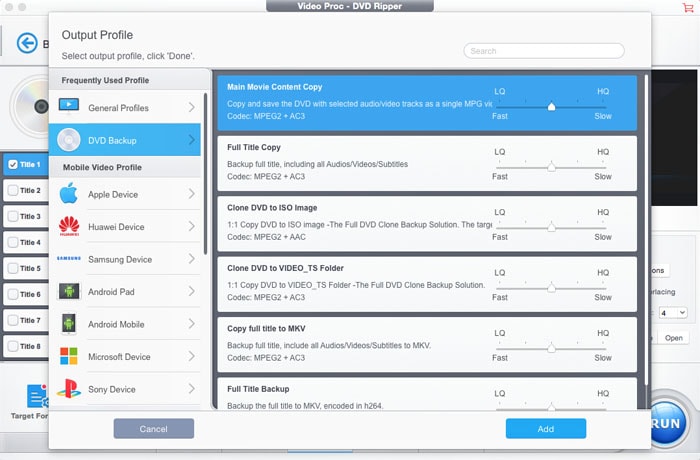The width and height of the screenshot is (700, 460).
Task: Click Clone DVD to ISO Image quality slider
Action: pyautogui.click(x=551, y=227)
